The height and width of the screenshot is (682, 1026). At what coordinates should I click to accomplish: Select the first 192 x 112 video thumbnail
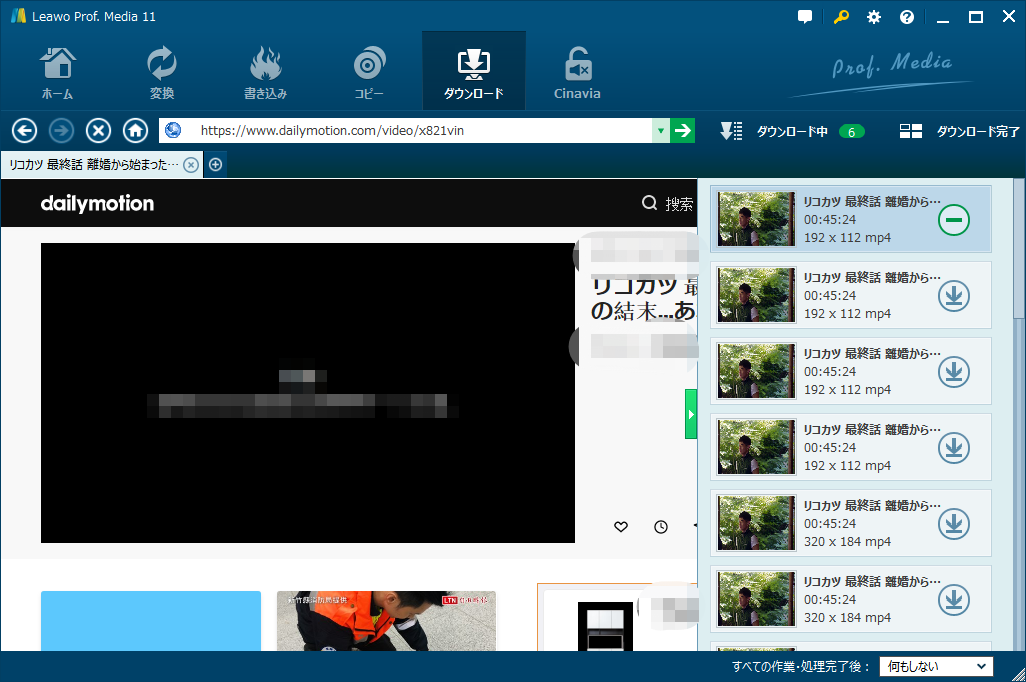tap(756, 219)
